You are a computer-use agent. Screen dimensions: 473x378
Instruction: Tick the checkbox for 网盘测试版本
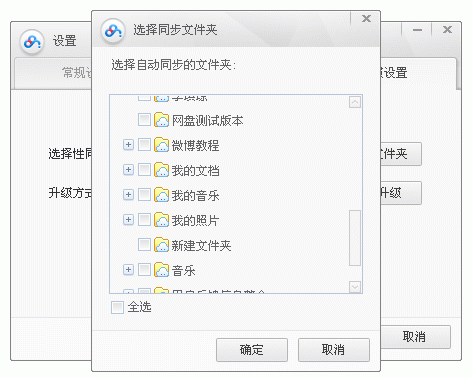coord(144,119)
